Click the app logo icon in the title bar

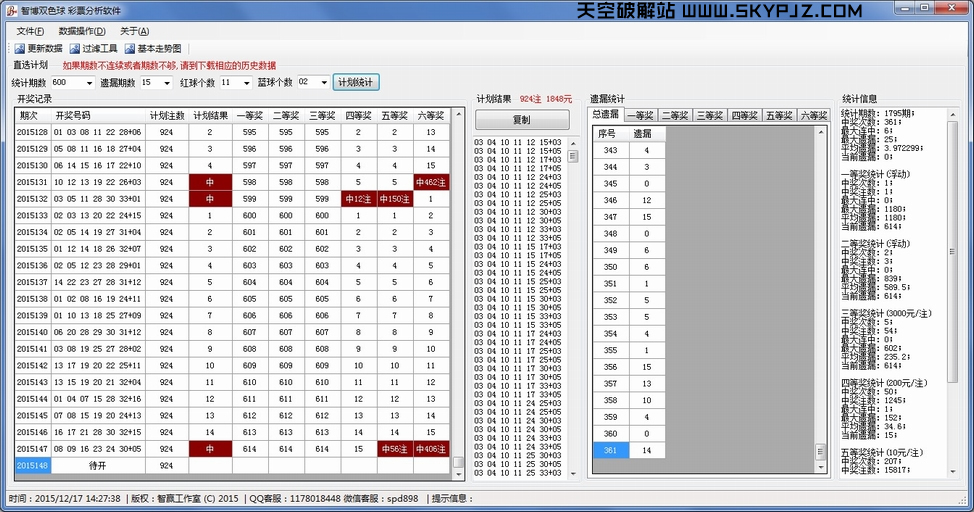tap(10, 11)
